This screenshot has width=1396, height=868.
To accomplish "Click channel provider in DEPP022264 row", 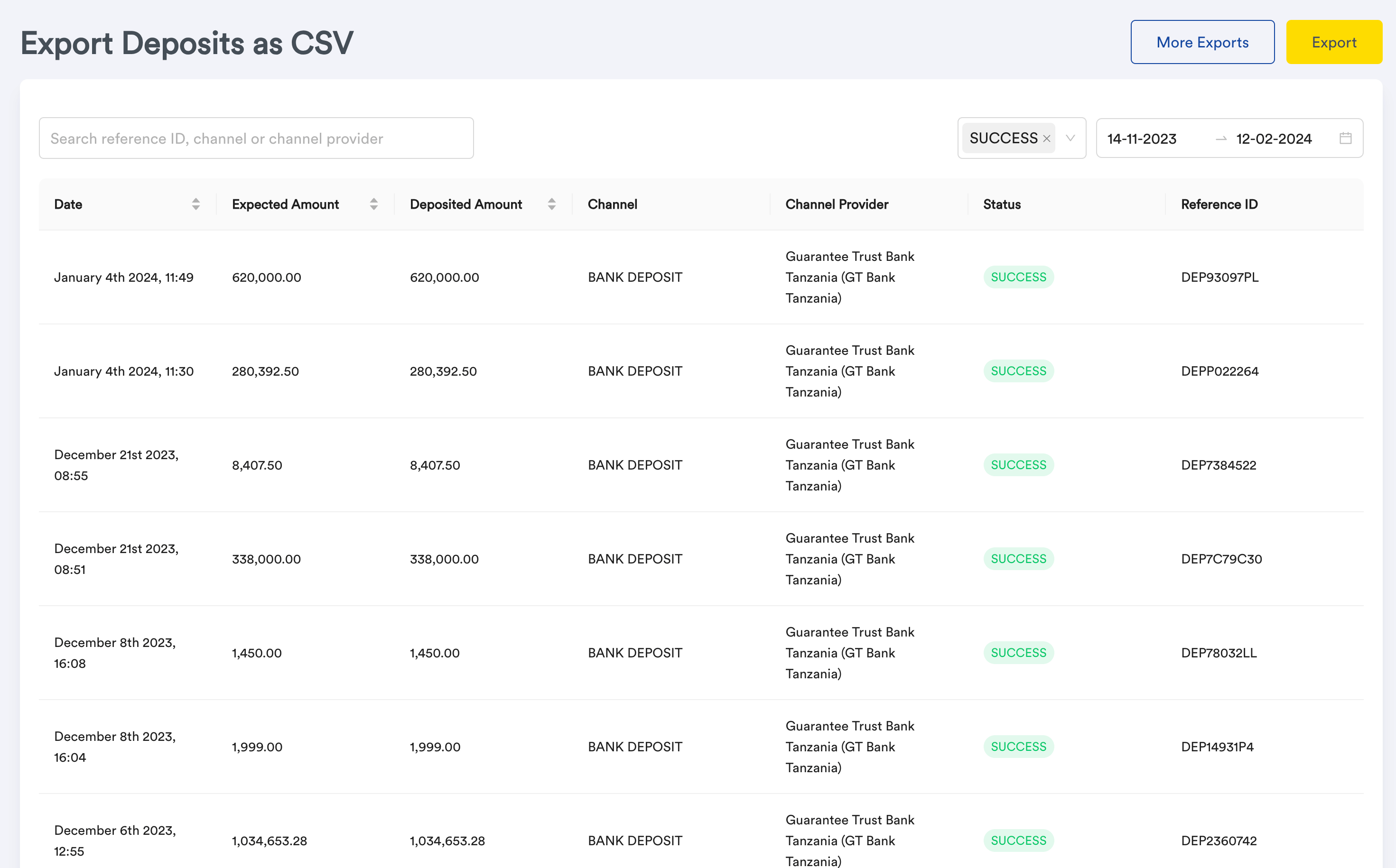I will (850, 371).
